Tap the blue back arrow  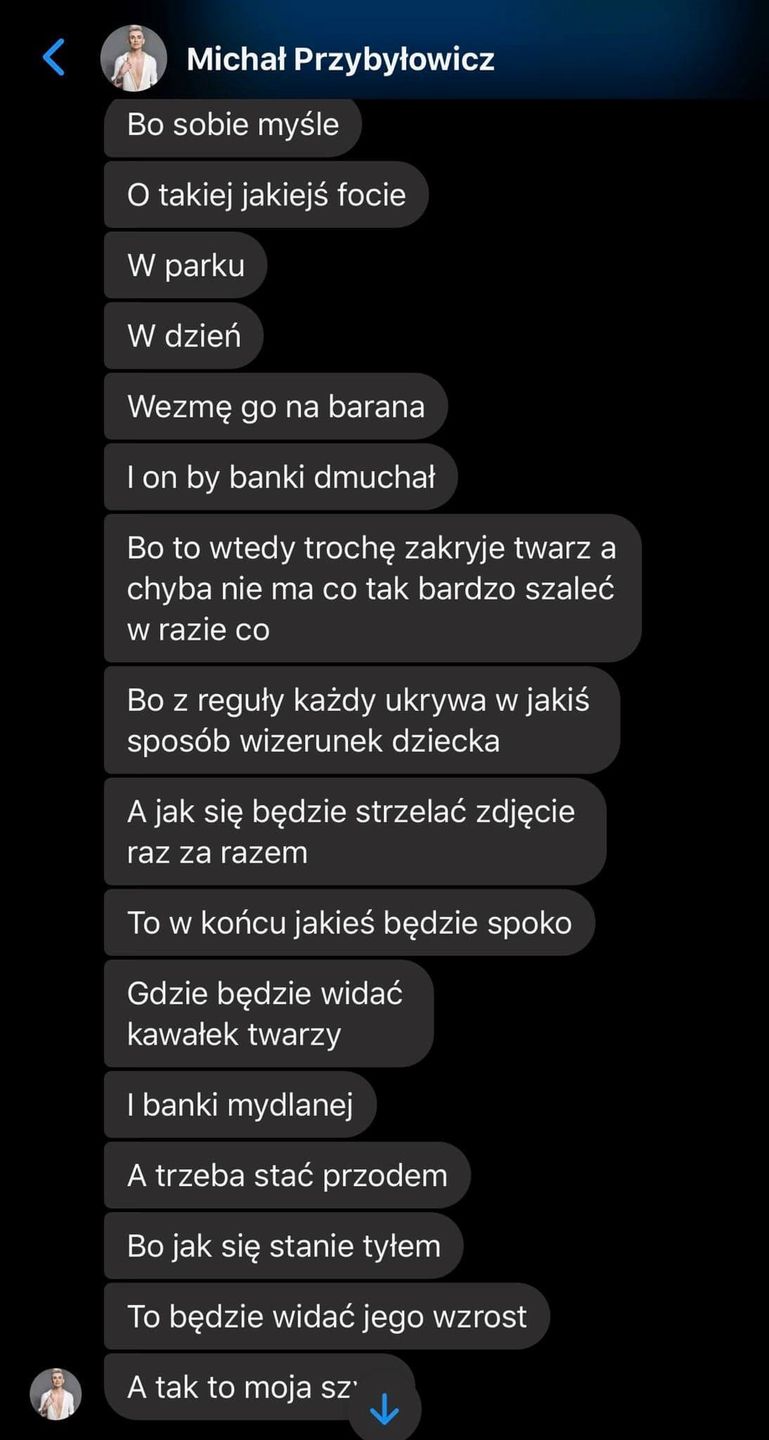(x=54, y=58)
